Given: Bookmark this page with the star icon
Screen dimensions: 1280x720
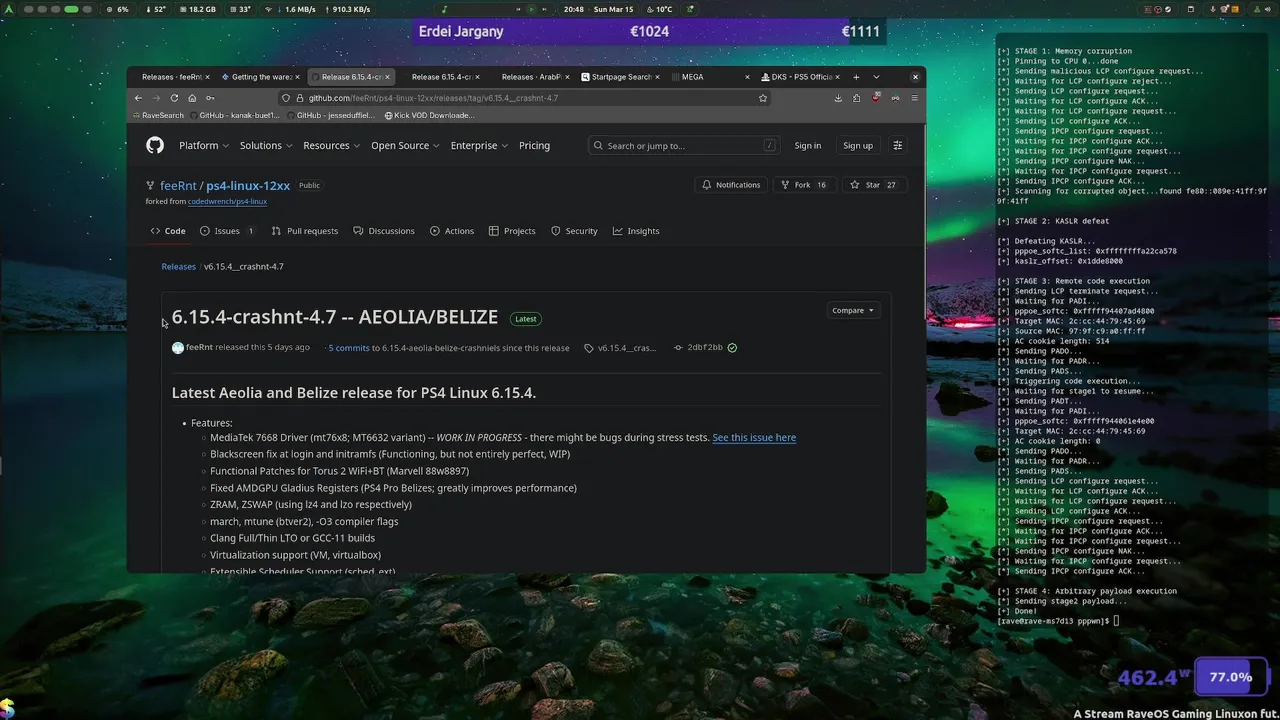Looking at the screenshot, I should 763,98.
